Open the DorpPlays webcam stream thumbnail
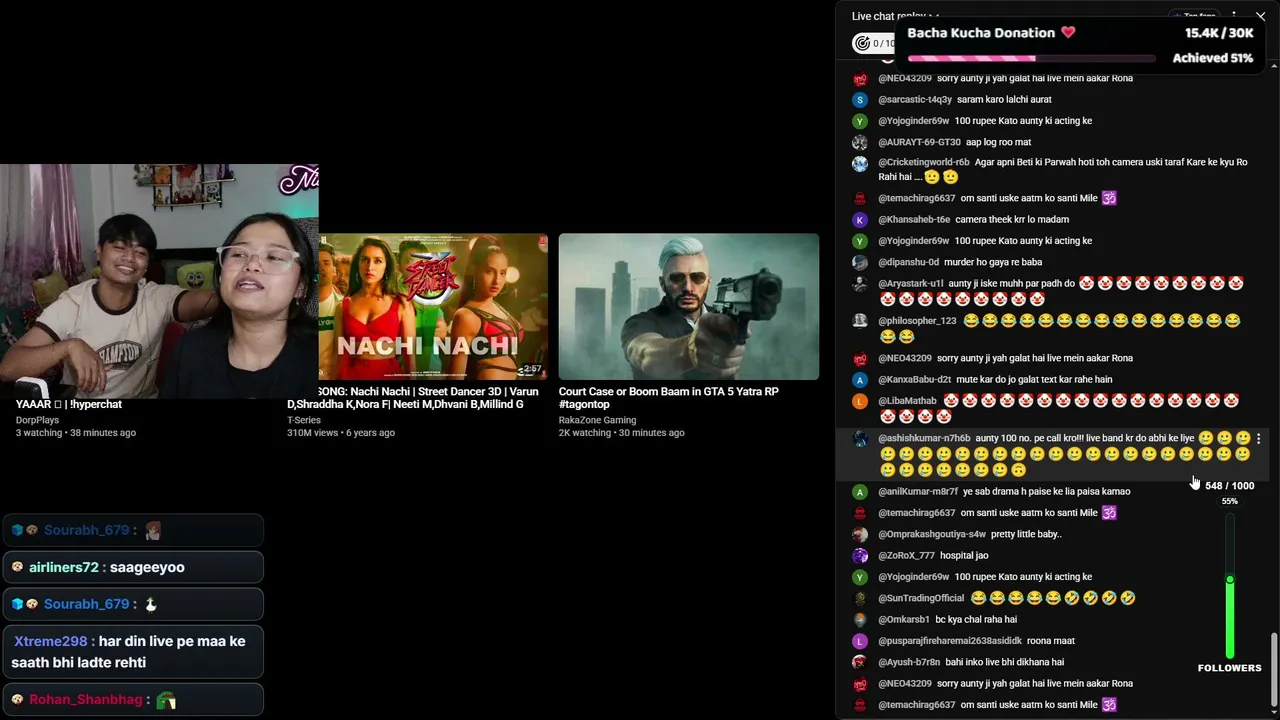The image size is (1280, 720). 159,281
